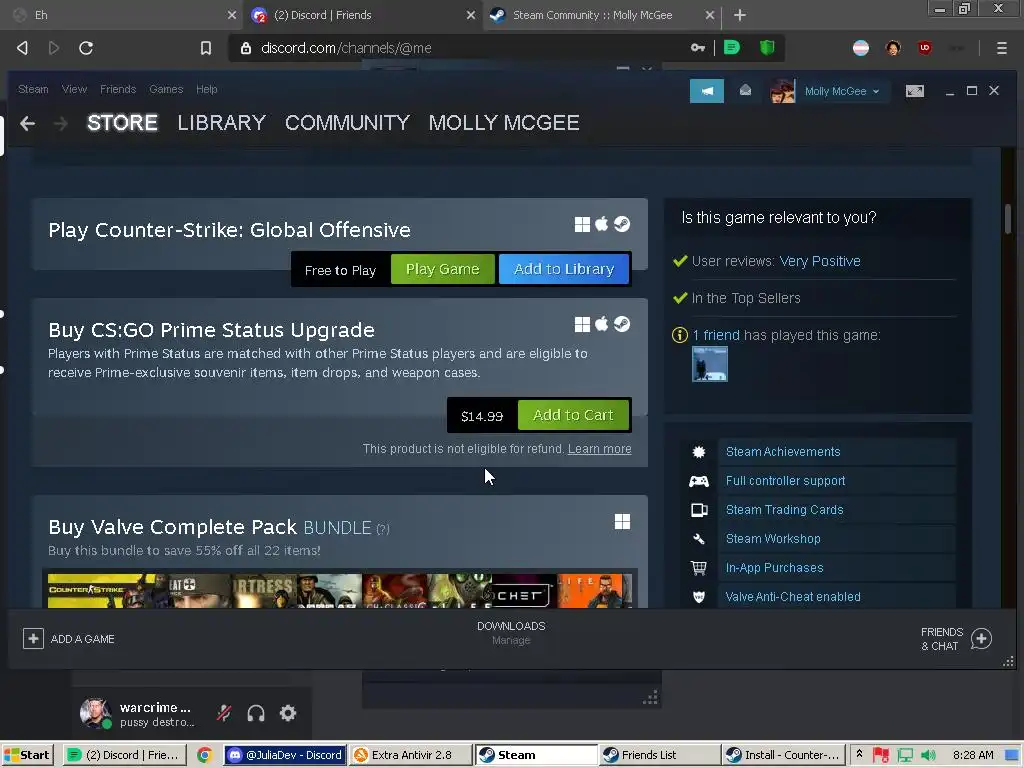1024x768 pixels.
Task: Open the browser hamburger menu
Action: pyautogui.click(x=1002, y=48)
